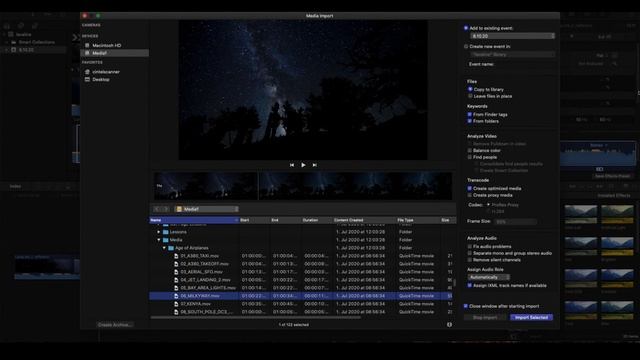
Task: Click file icon of 02_A380_TAKEOFF.mov
Action: (x=176, y=264)
